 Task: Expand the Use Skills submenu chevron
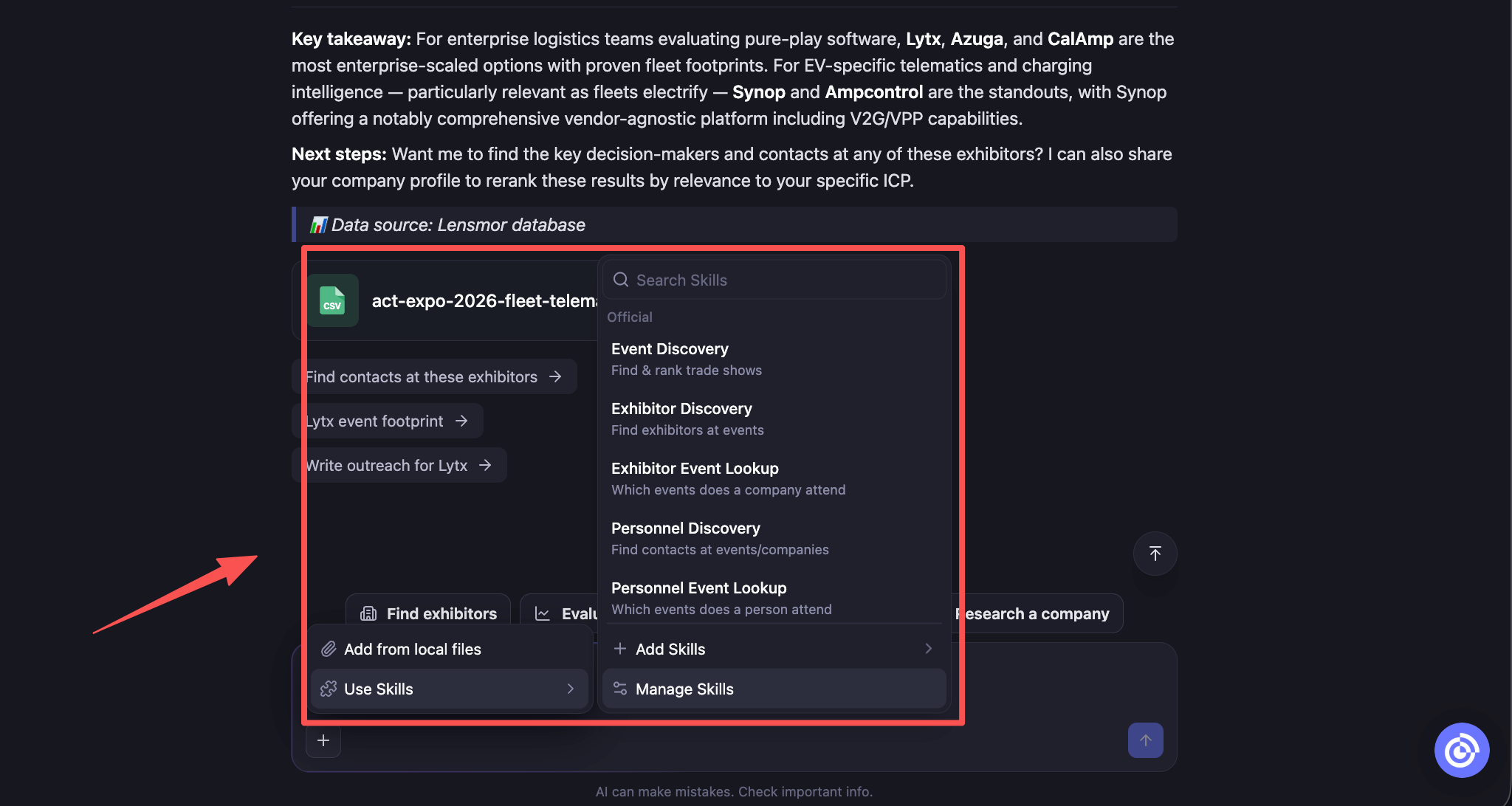coord(571,689)
